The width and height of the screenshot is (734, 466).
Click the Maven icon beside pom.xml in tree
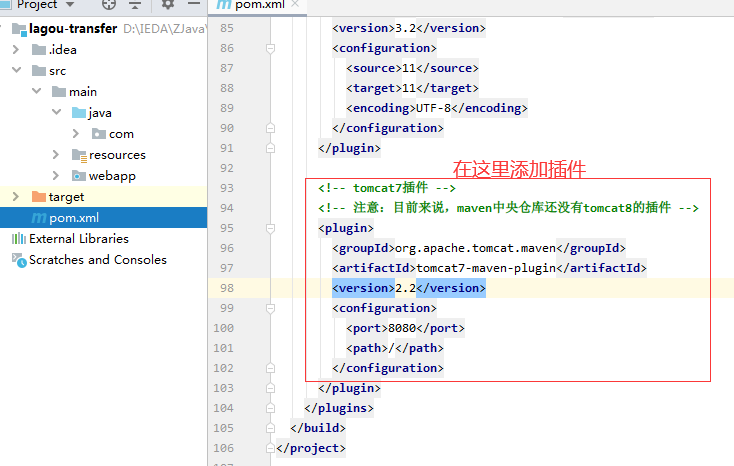[x=39, y=218]
